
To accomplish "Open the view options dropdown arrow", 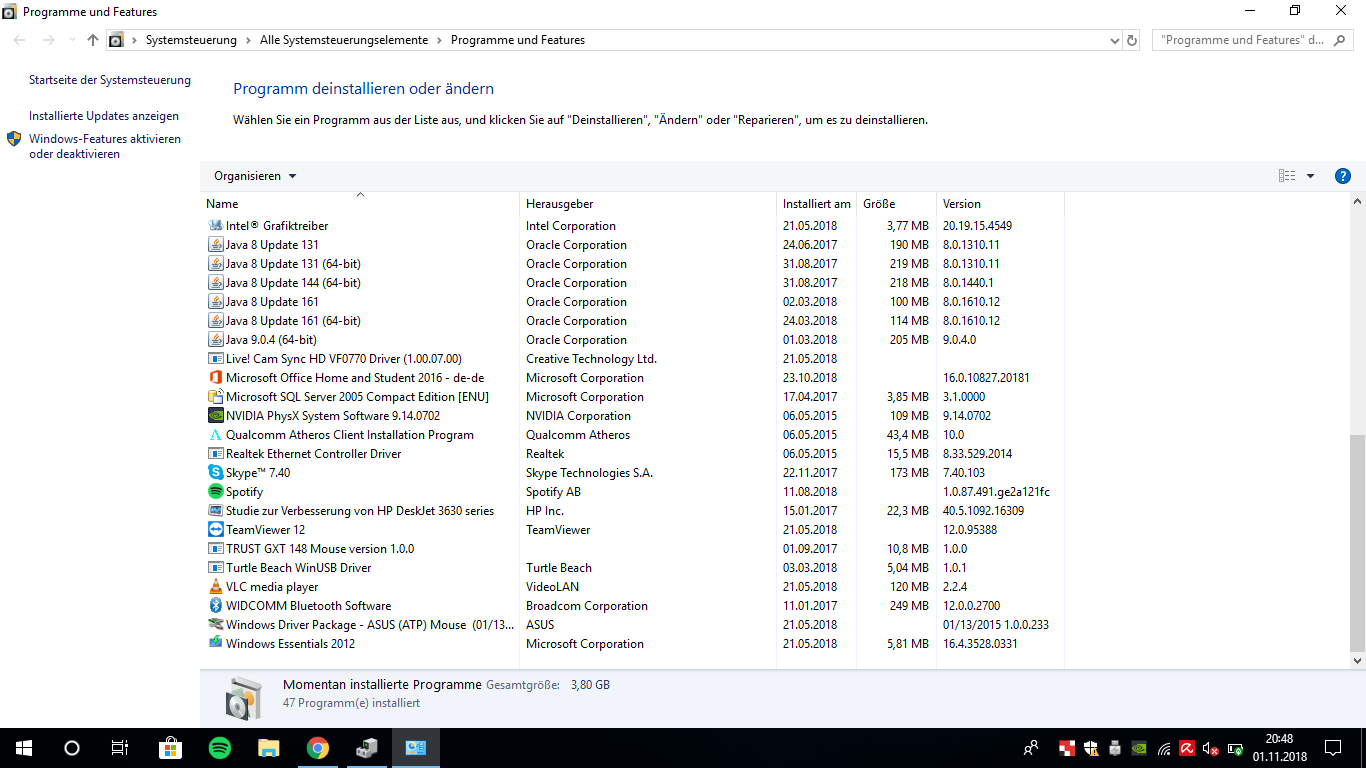I will click(x=1310, y=176).
